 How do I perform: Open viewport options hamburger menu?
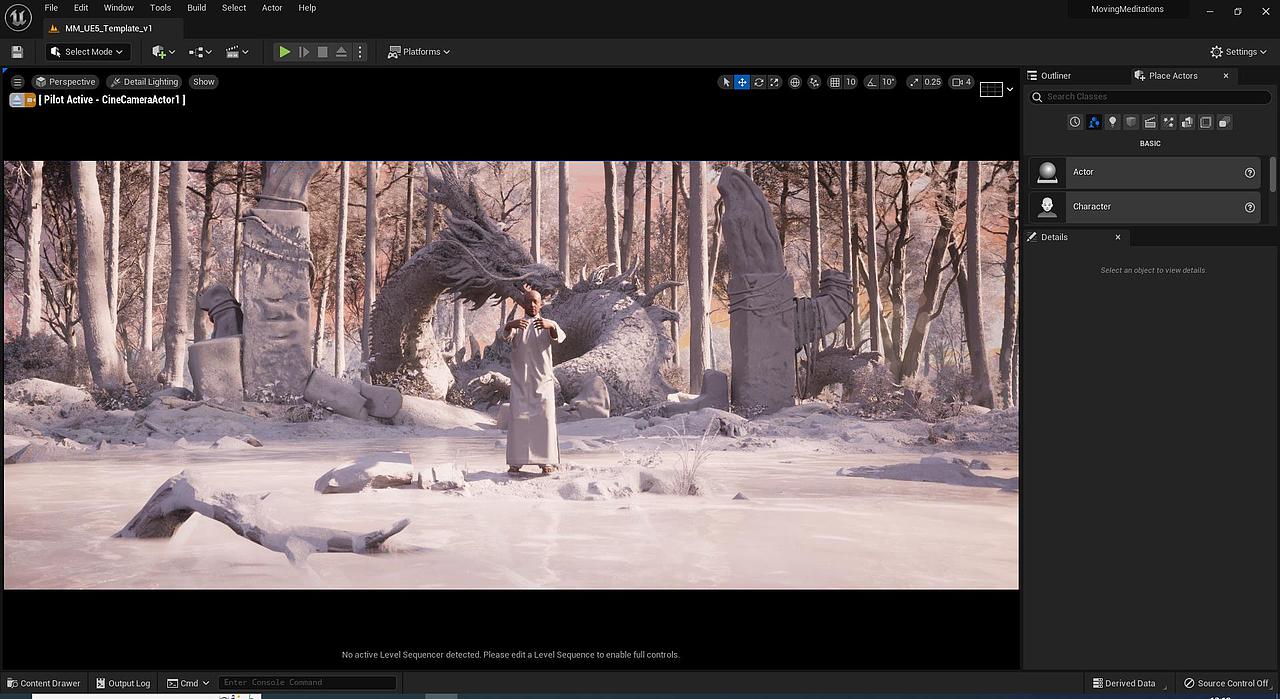[17, 82]
